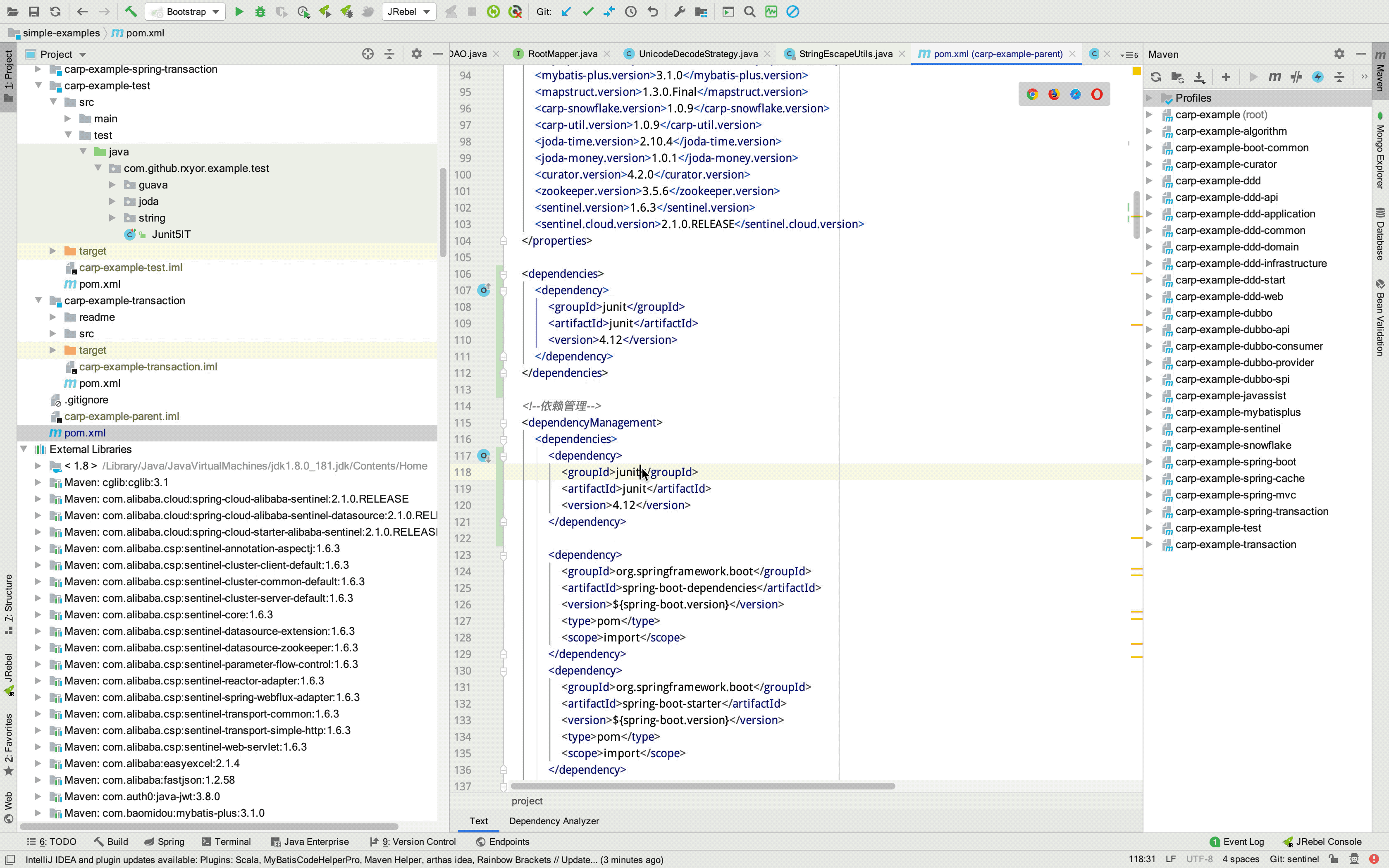Run the Bootstrap configuration
The width and height of the screenshot is (1389, 868).
tap(240, 12)
